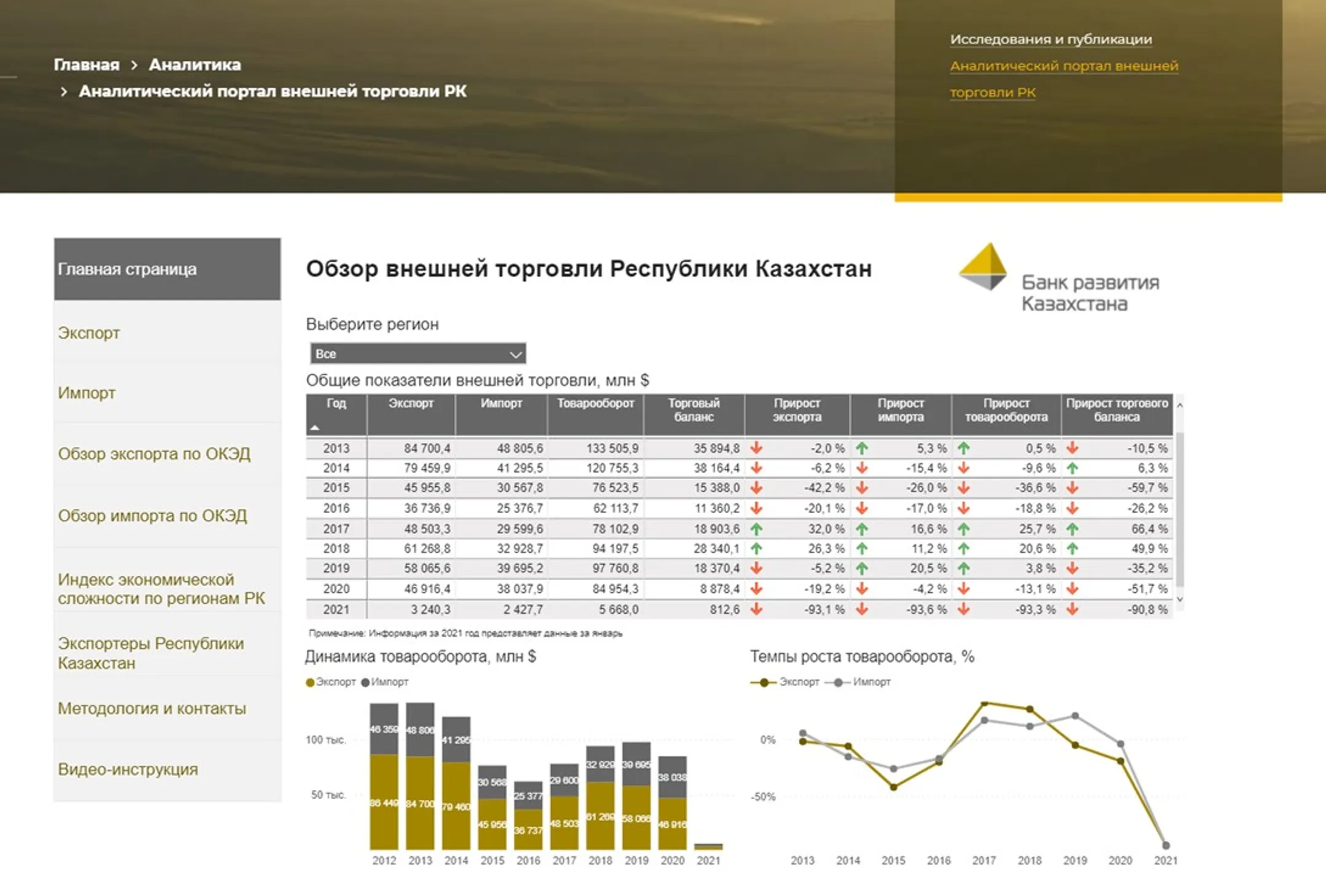The image size is (1326, 896).
Task: Click the red down arrow in 2013 export growth
Action: click(x=756, y=448)
